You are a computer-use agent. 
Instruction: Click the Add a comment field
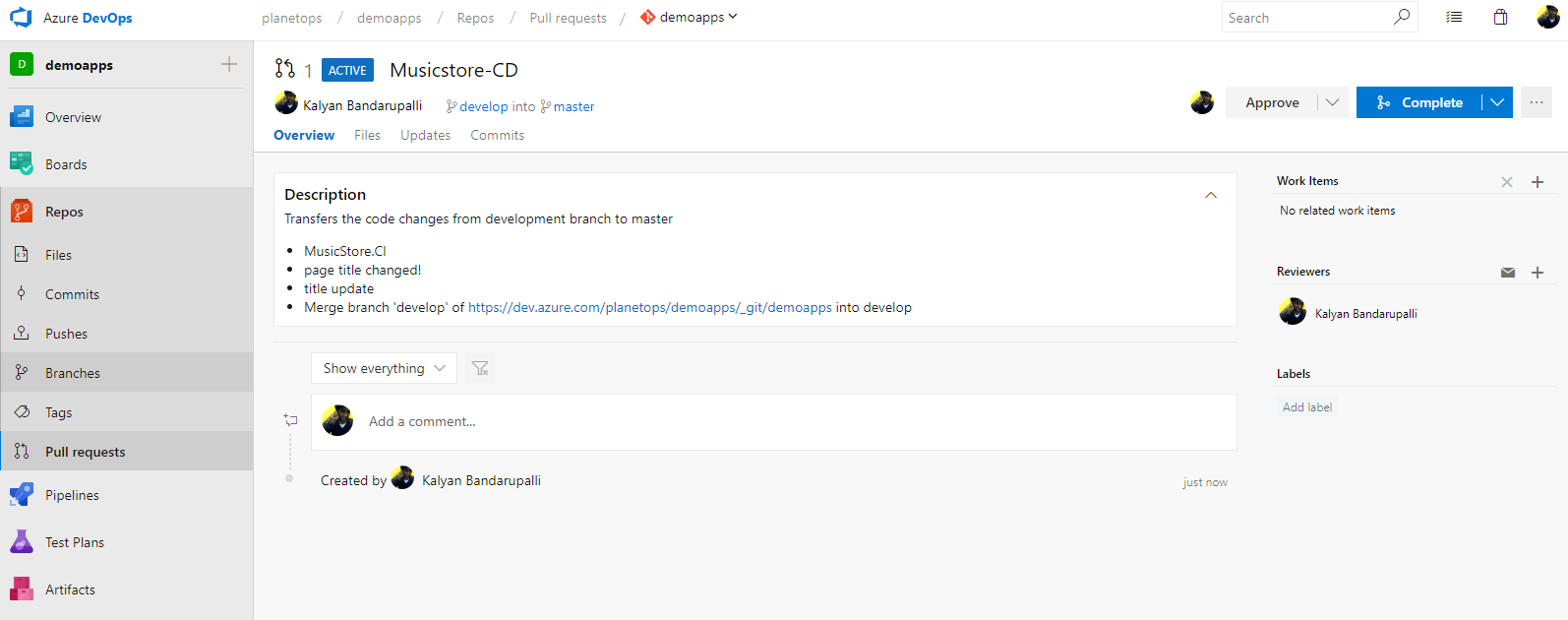click(x=773, y=421)
